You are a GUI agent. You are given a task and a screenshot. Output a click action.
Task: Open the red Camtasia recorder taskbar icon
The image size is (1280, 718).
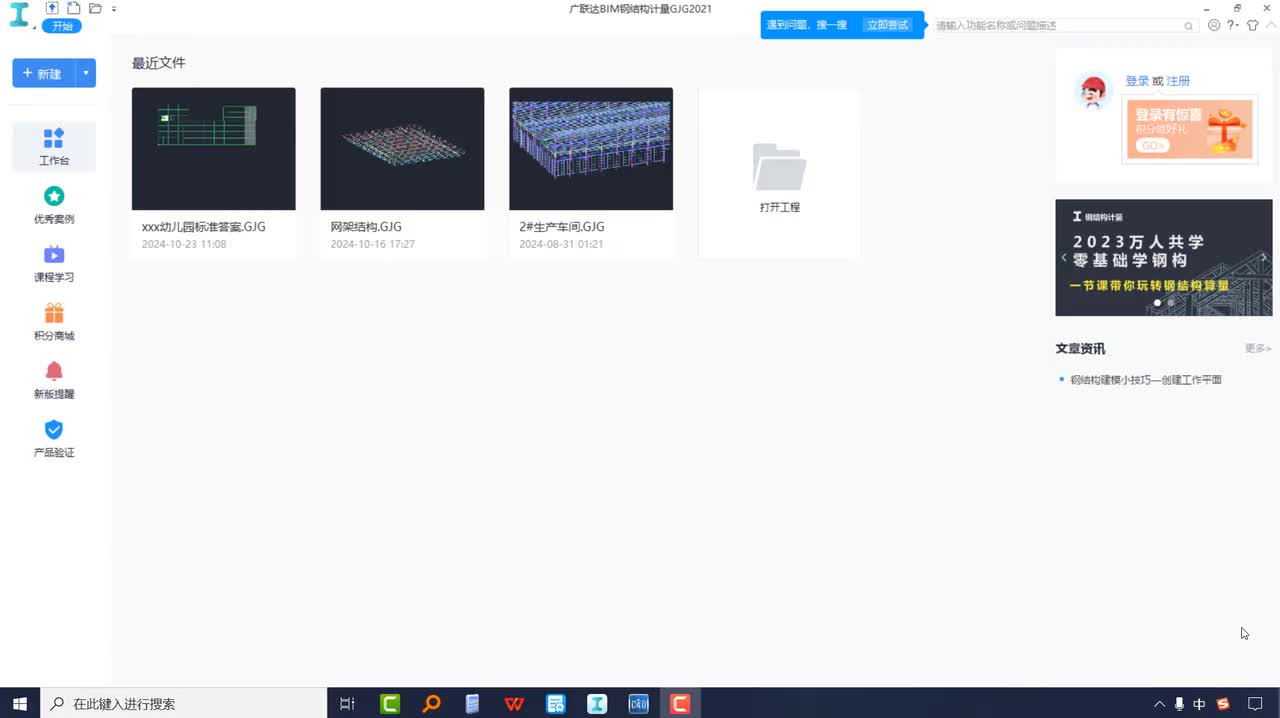(680, 704)
